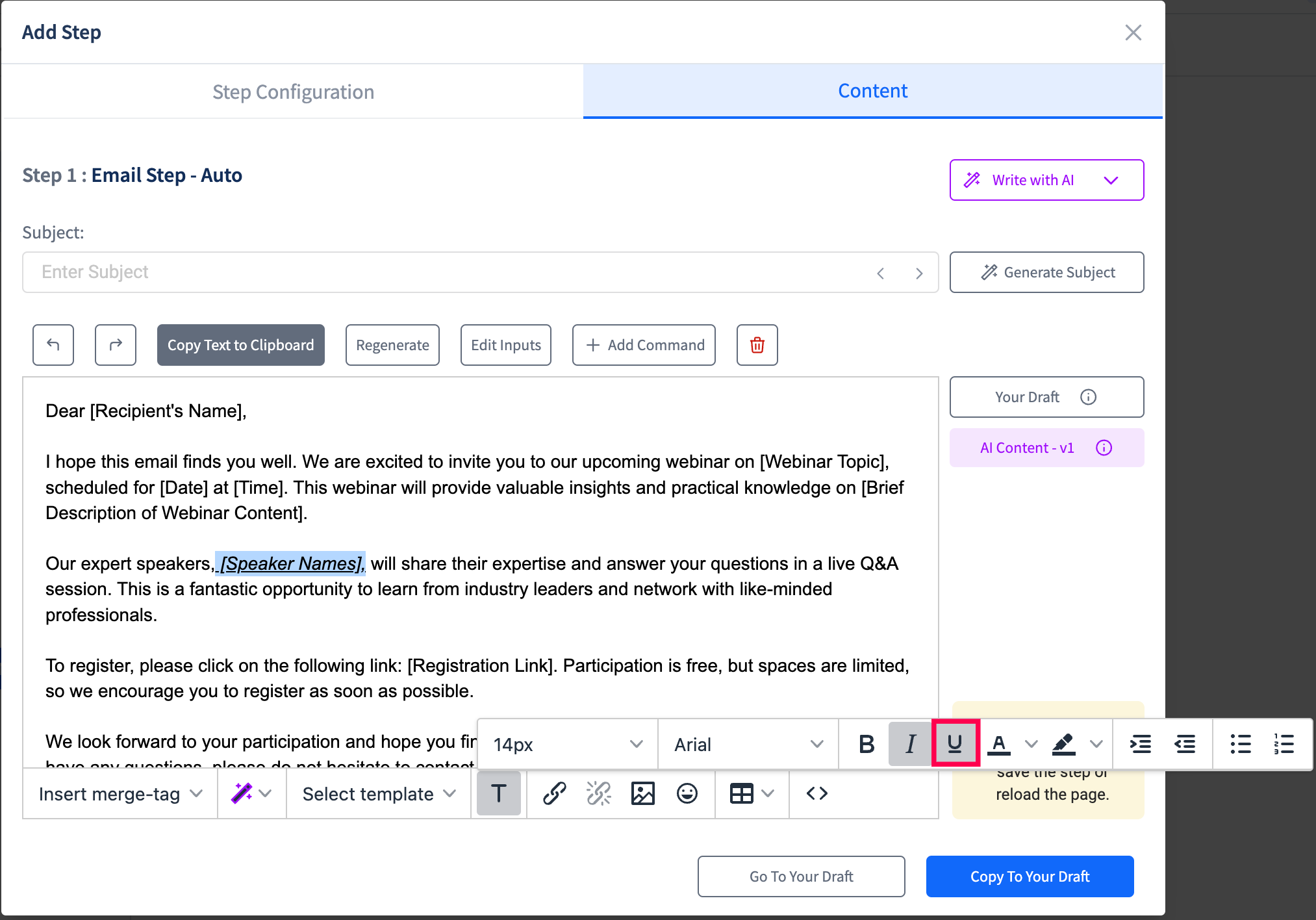Switch to the Step Configuration tab
1316x920 pixels.
(293, 92)
